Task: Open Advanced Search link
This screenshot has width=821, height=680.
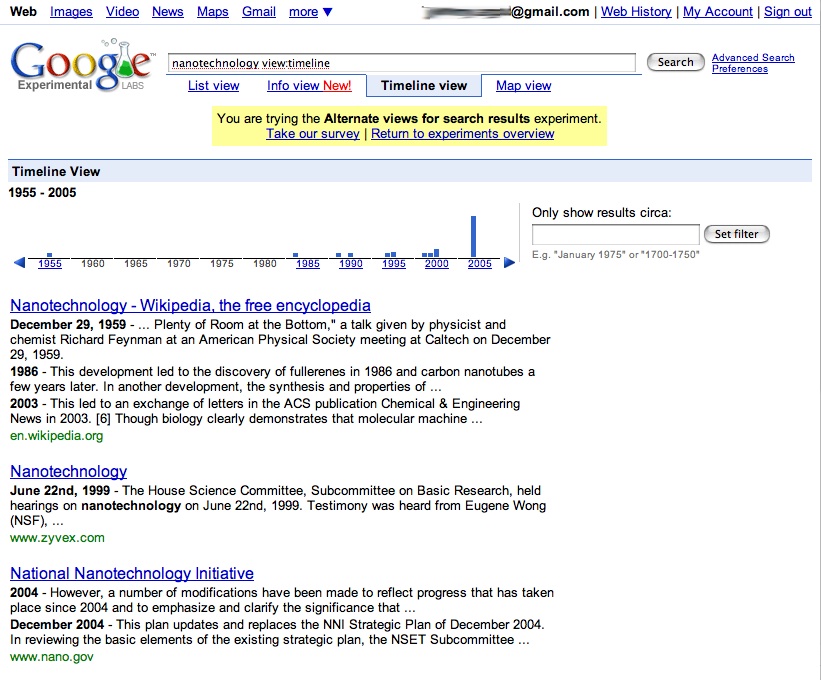Action: pyautogui.click(x=753, y=58)
